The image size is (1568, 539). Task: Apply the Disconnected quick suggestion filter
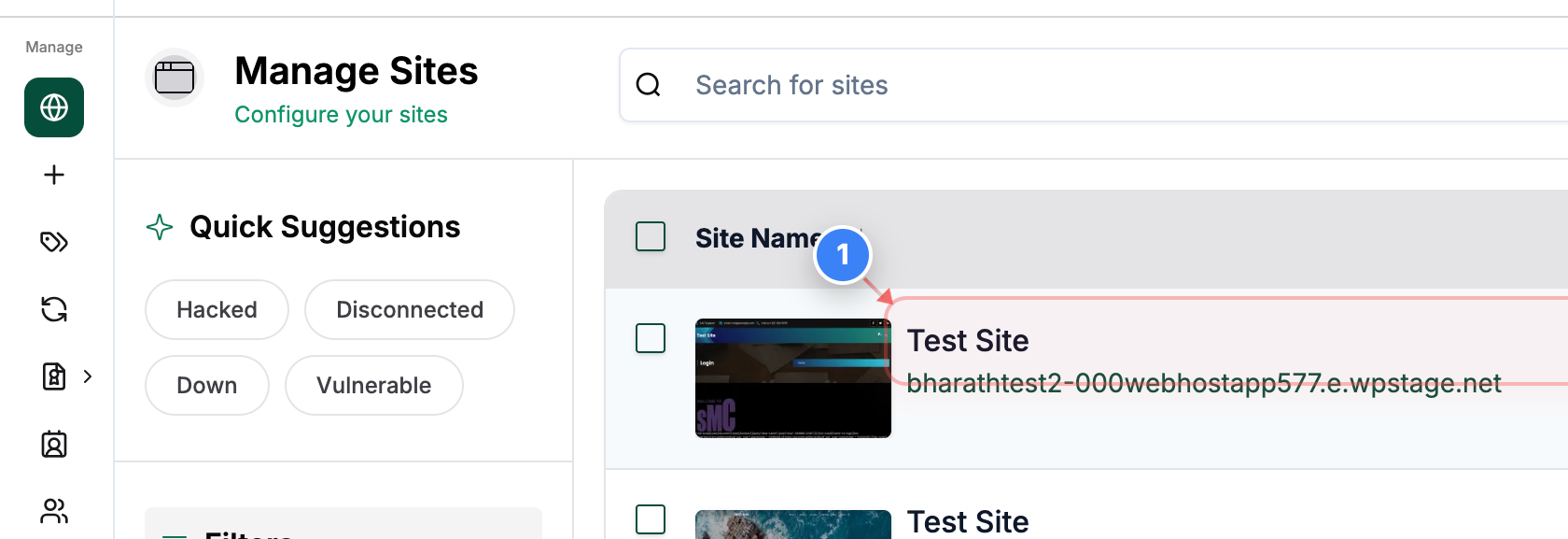coord(409,309)
